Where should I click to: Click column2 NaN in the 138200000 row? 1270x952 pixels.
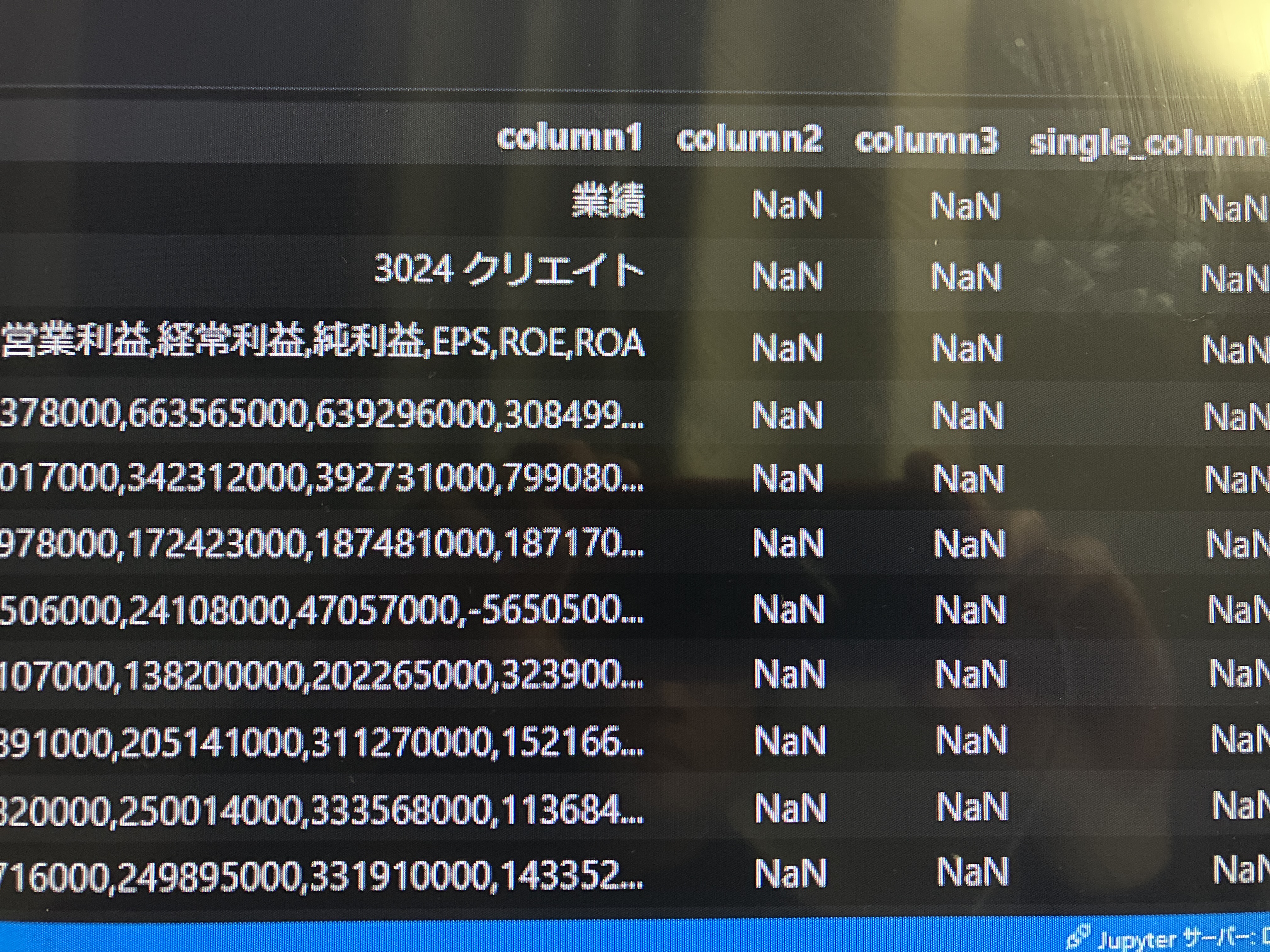[789, 674]
